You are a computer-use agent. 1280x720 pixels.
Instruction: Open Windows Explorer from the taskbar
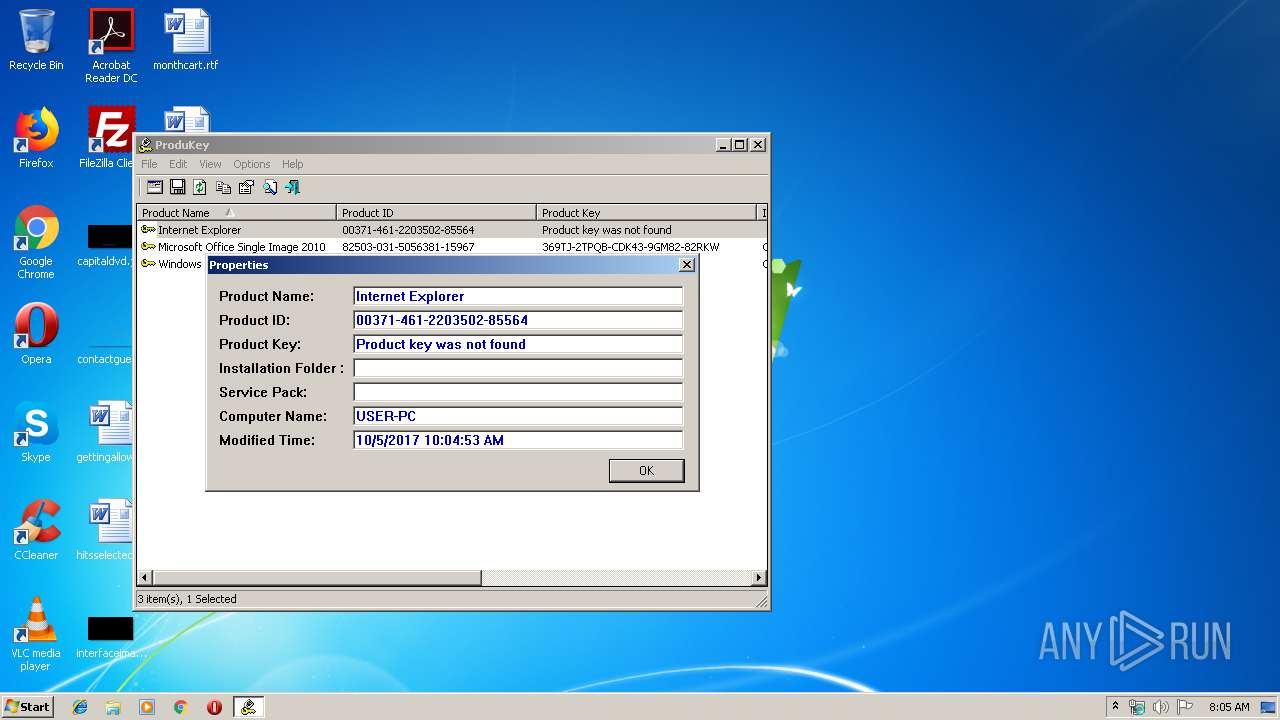(113, 707)
